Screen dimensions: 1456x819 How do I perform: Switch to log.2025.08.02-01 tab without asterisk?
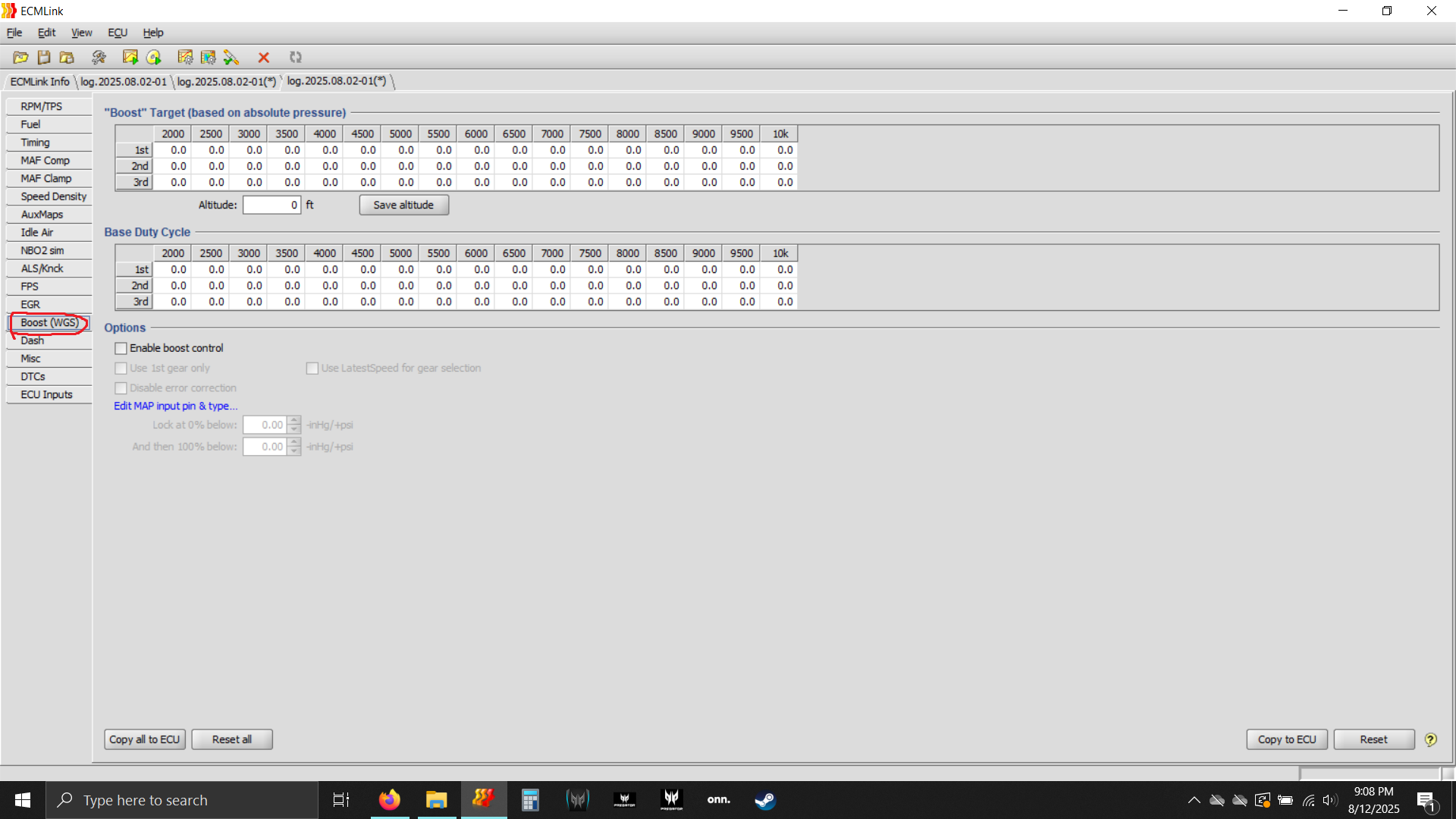pos(124,81)
